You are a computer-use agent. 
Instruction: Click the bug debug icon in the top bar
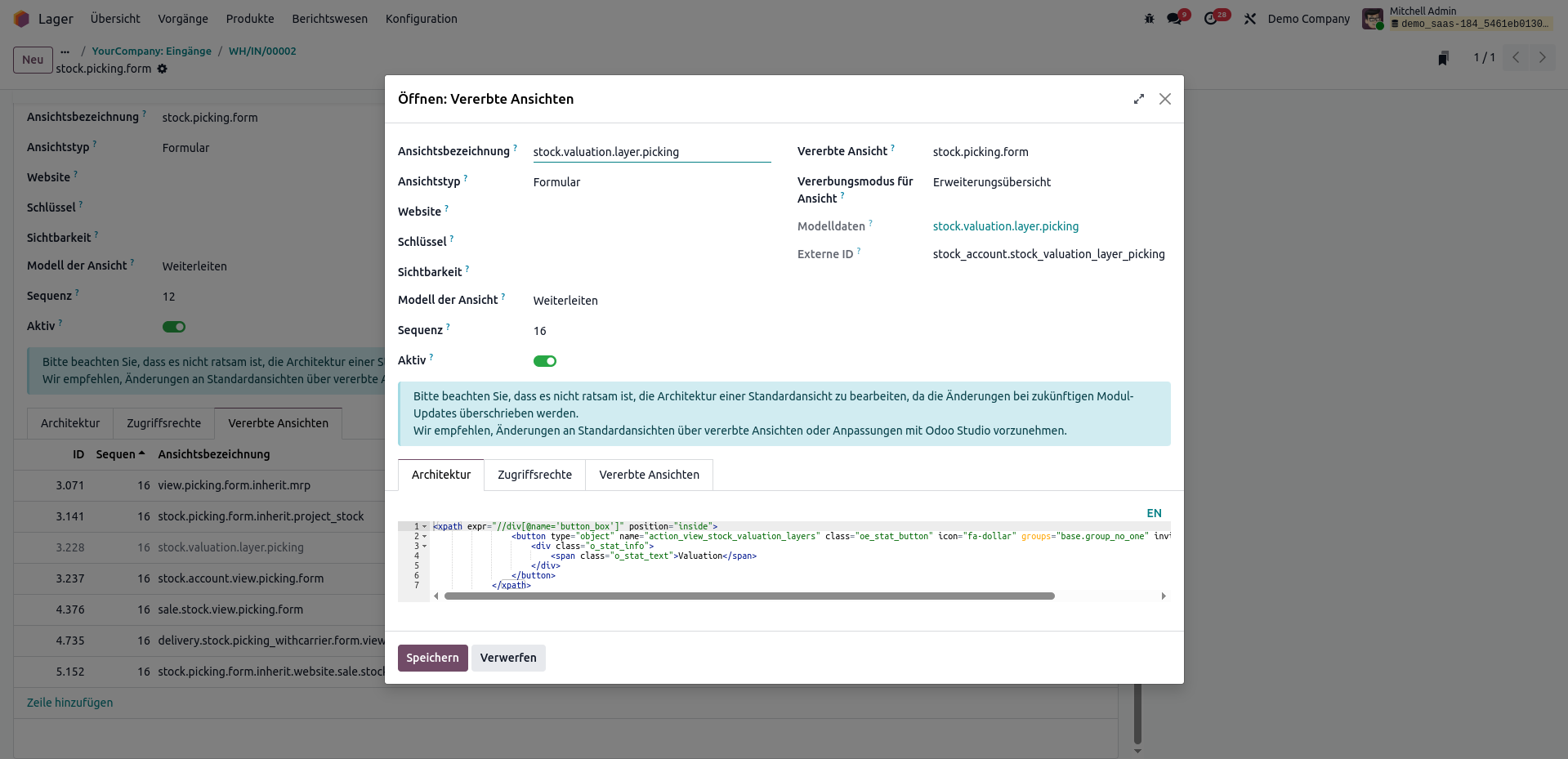coord(1149,19)
